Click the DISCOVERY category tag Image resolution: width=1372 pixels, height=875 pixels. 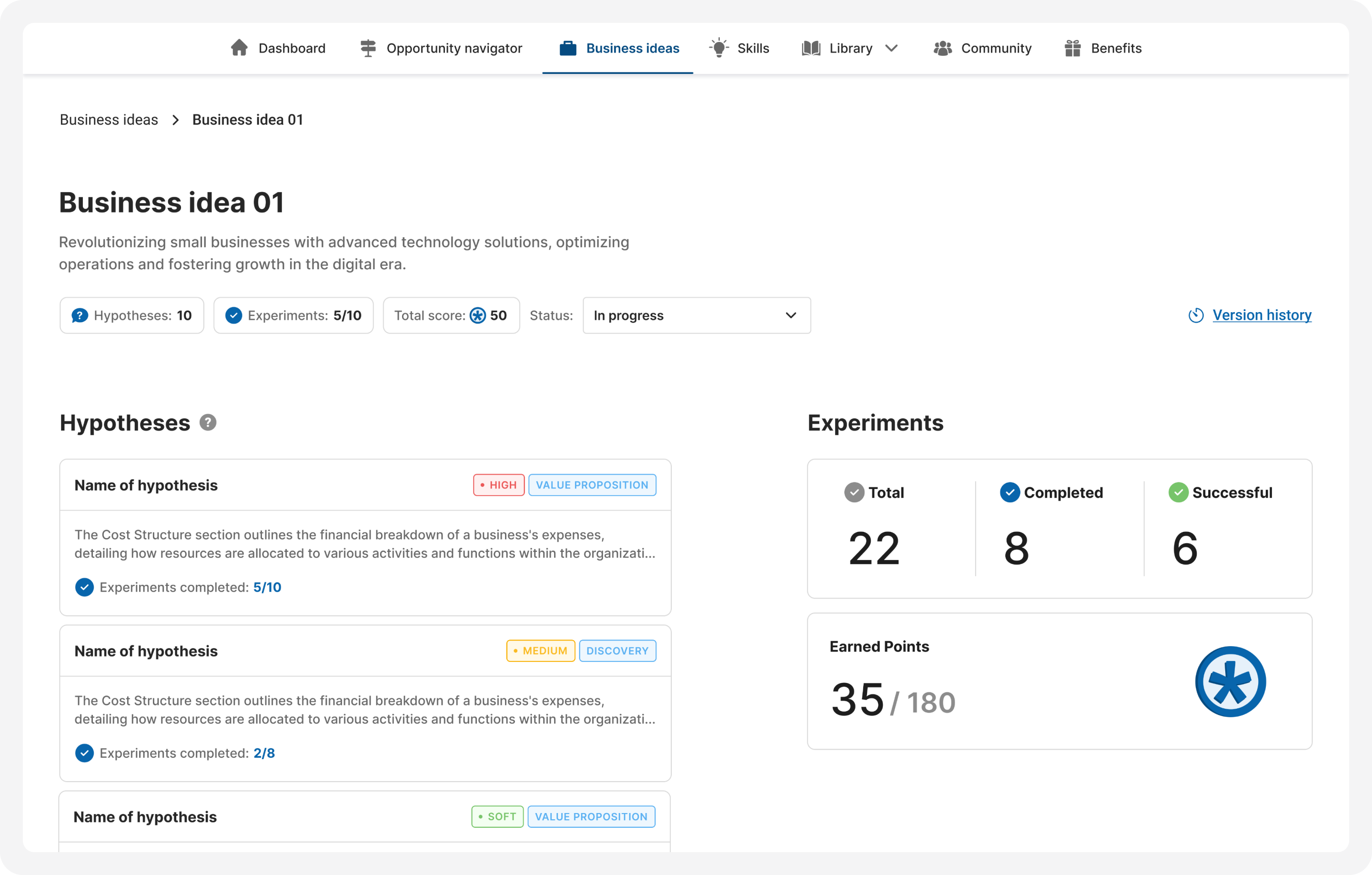[617, 651]
